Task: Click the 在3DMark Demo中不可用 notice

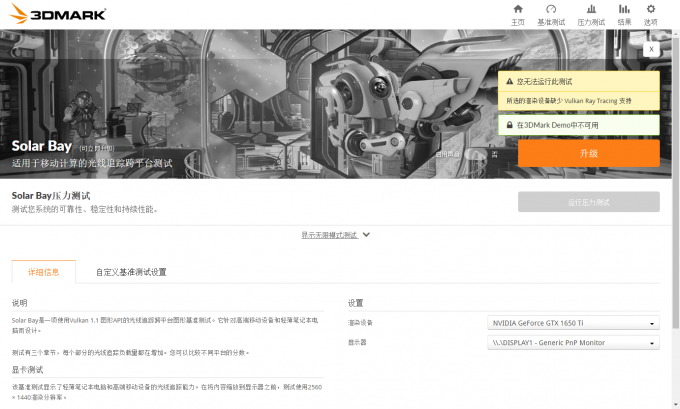Action: [x=579, y=125]
